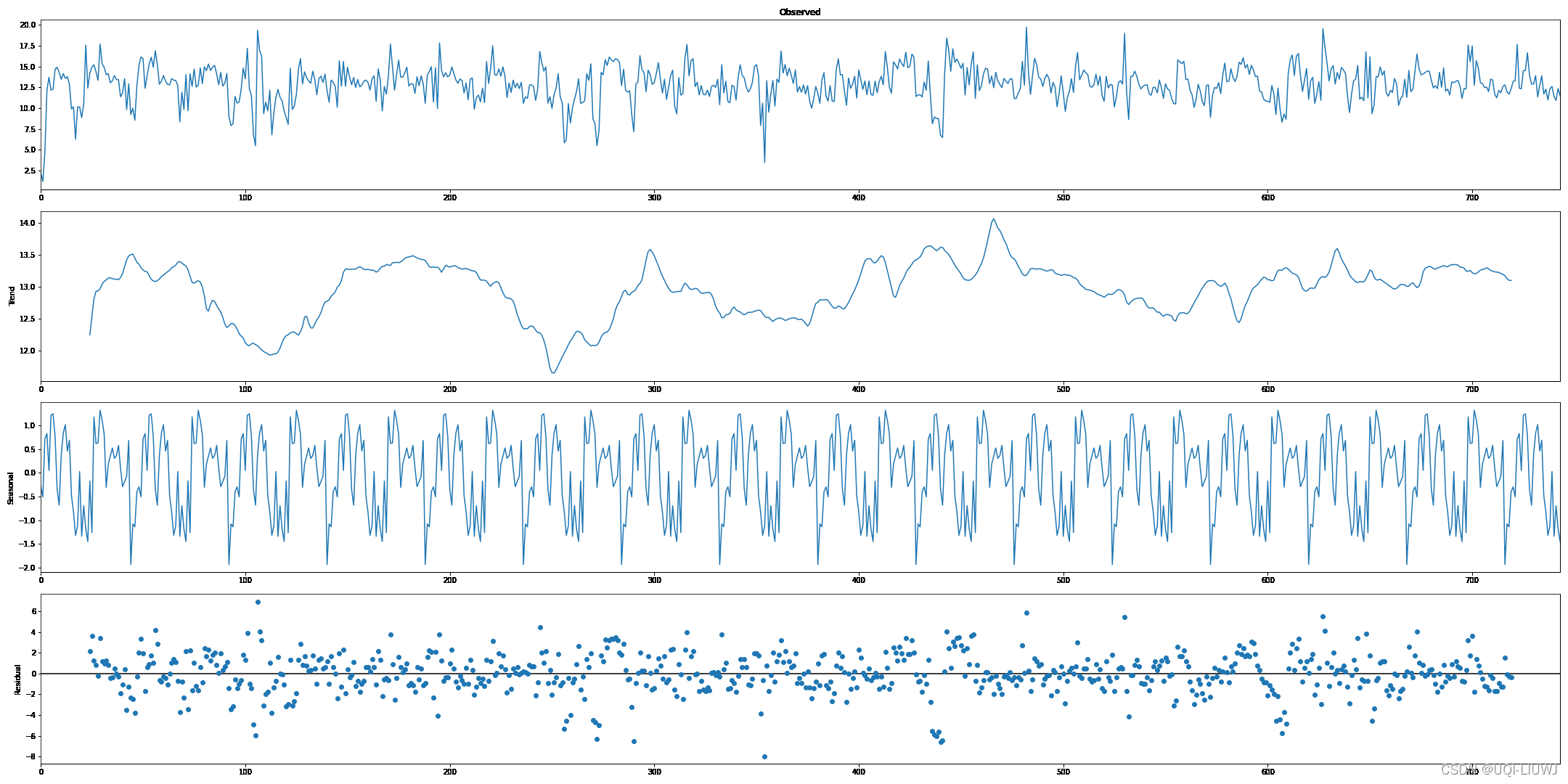Click the 200 x-axis tick under Residual plot
The width and height of the screenshot is (1568, 784).
[x=449, y=772]
